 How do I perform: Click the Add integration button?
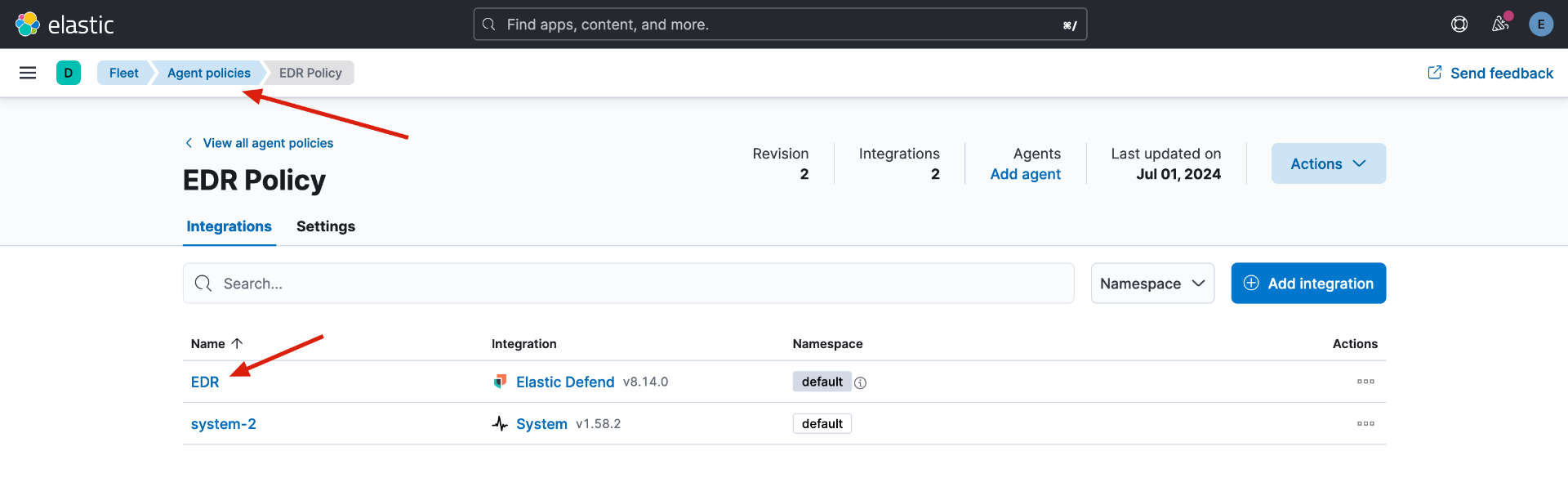point(1308,284)
